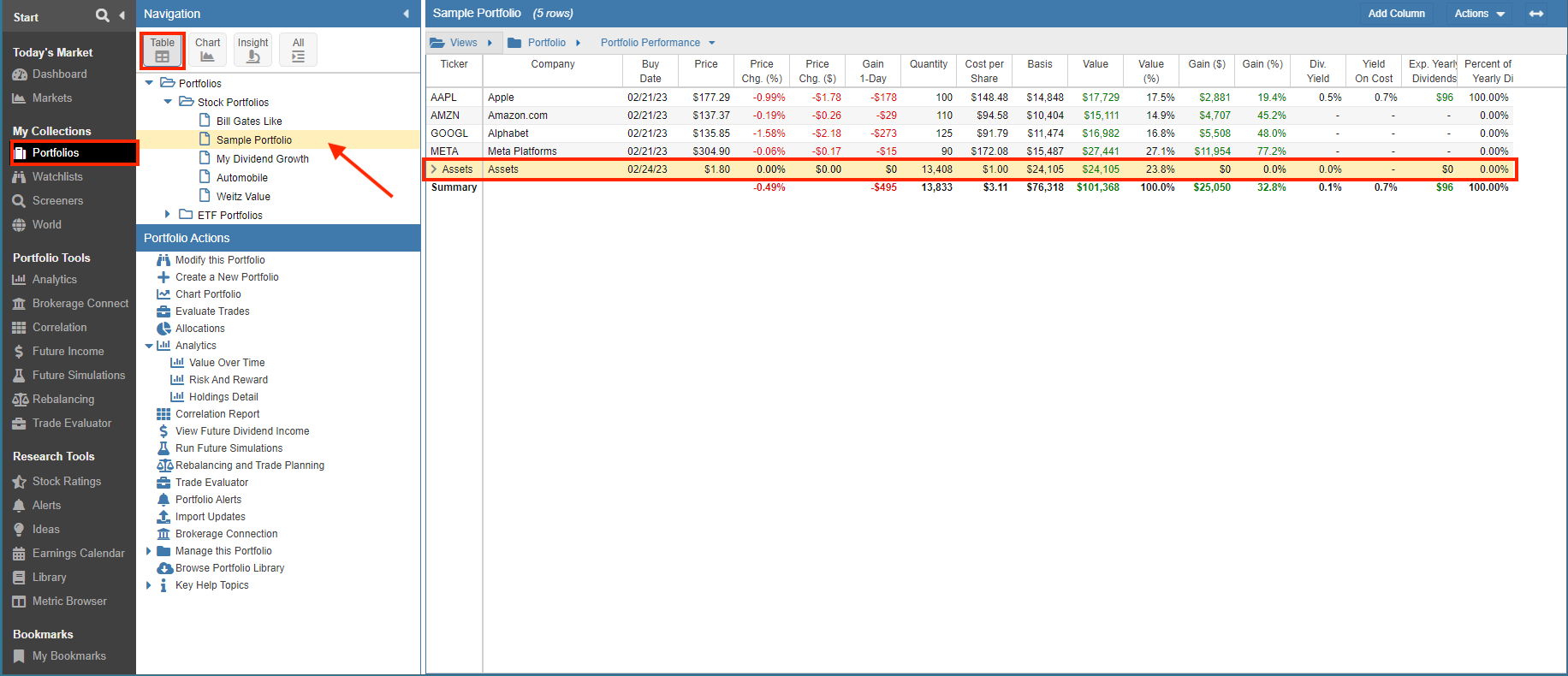
Task: Open the search magnifier in Start bar
Action: (x=103, y=15)
